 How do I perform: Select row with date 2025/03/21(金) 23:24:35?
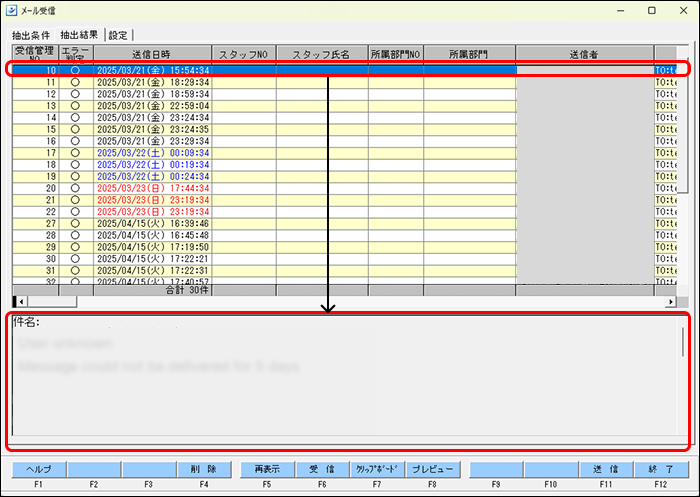click(x=345, y=129)
